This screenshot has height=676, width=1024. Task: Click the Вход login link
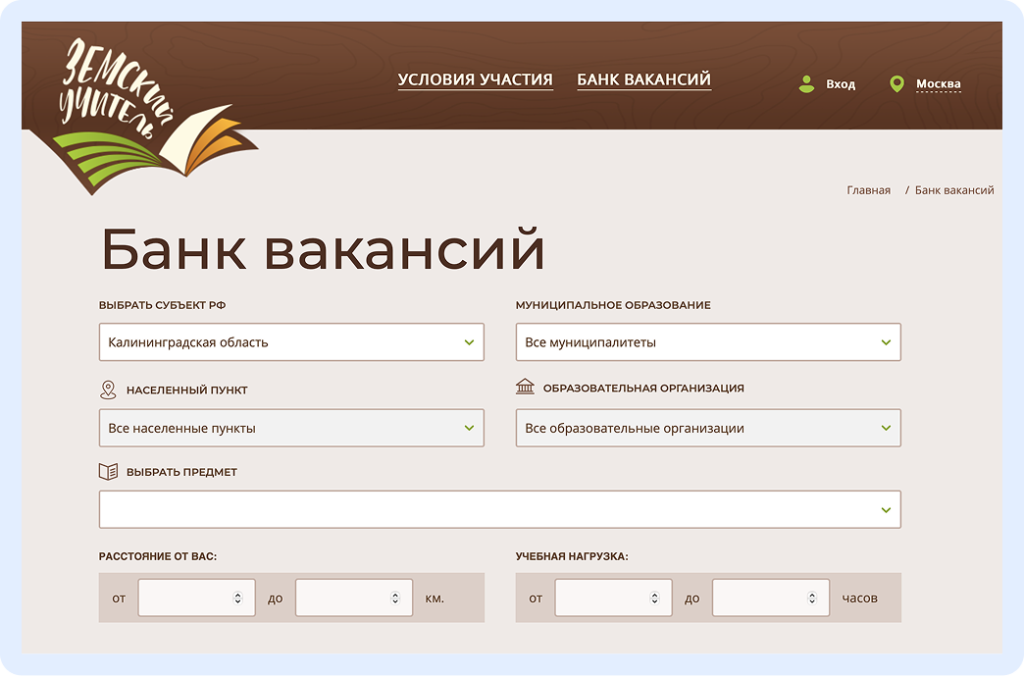click(x=840, y=84)
